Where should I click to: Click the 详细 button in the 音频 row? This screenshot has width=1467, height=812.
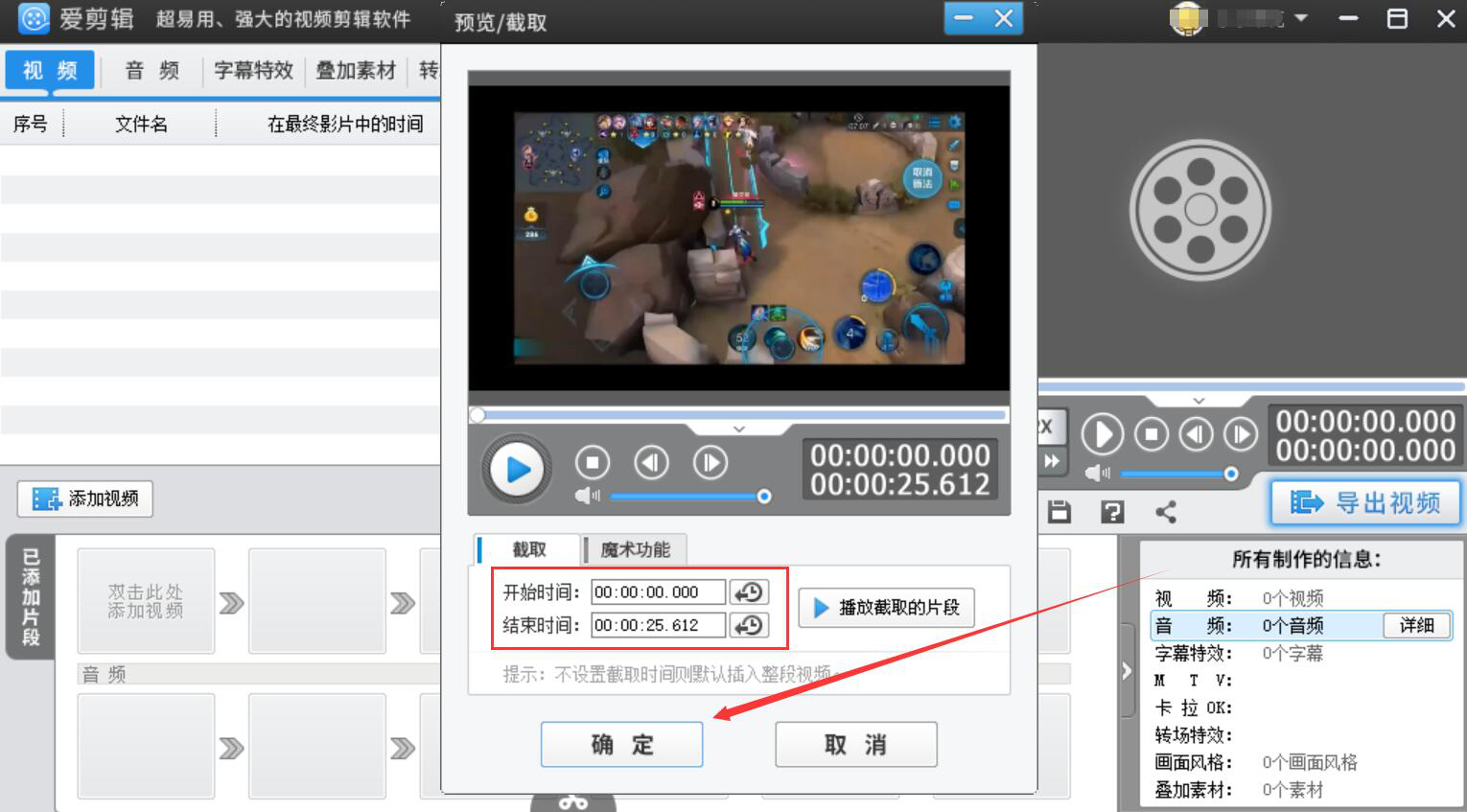click(1416, 626)
